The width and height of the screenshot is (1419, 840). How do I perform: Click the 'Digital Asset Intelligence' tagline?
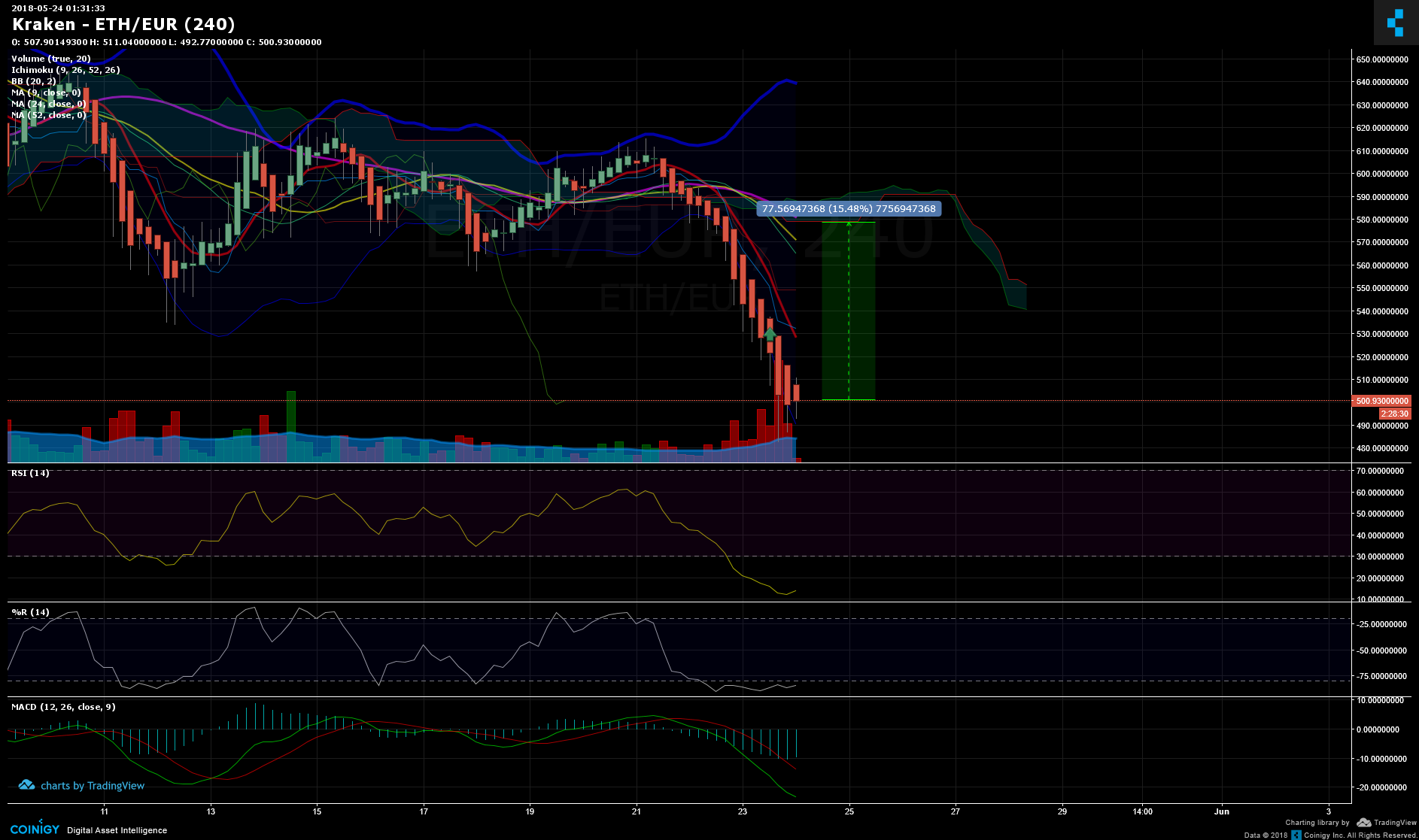(117, 830)
